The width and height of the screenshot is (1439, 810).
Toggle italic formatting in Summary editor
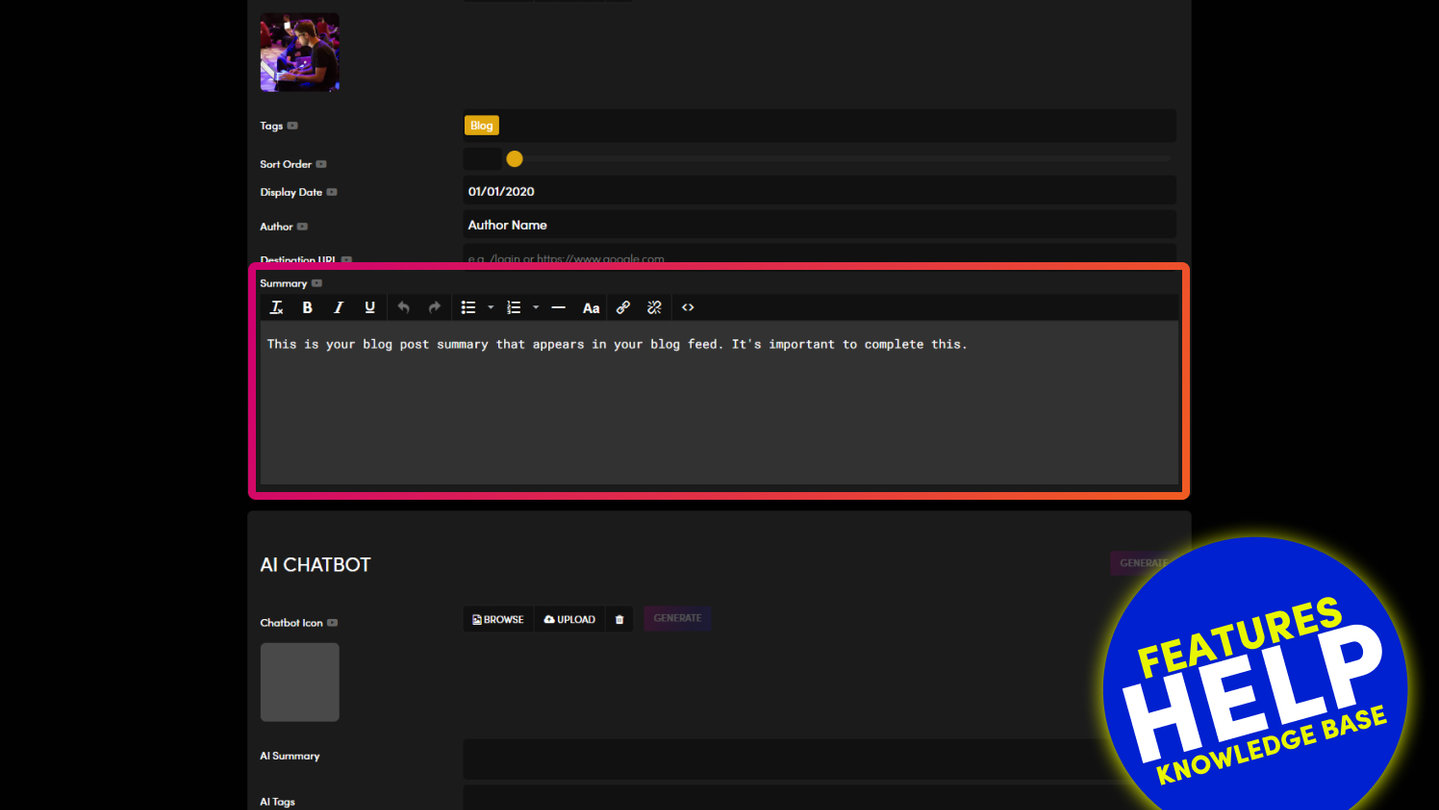click(338, 308)
